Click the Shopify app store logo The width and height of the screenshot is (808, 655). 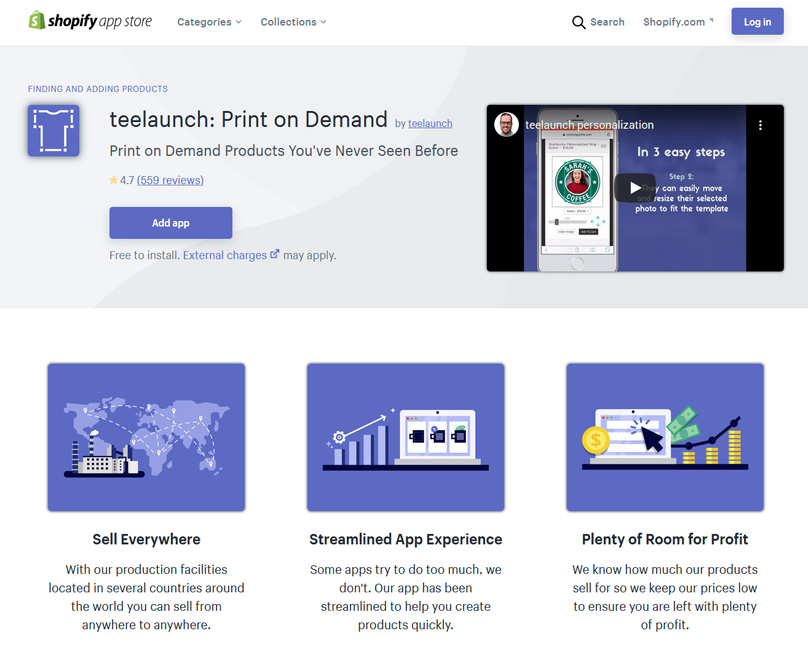90,21
